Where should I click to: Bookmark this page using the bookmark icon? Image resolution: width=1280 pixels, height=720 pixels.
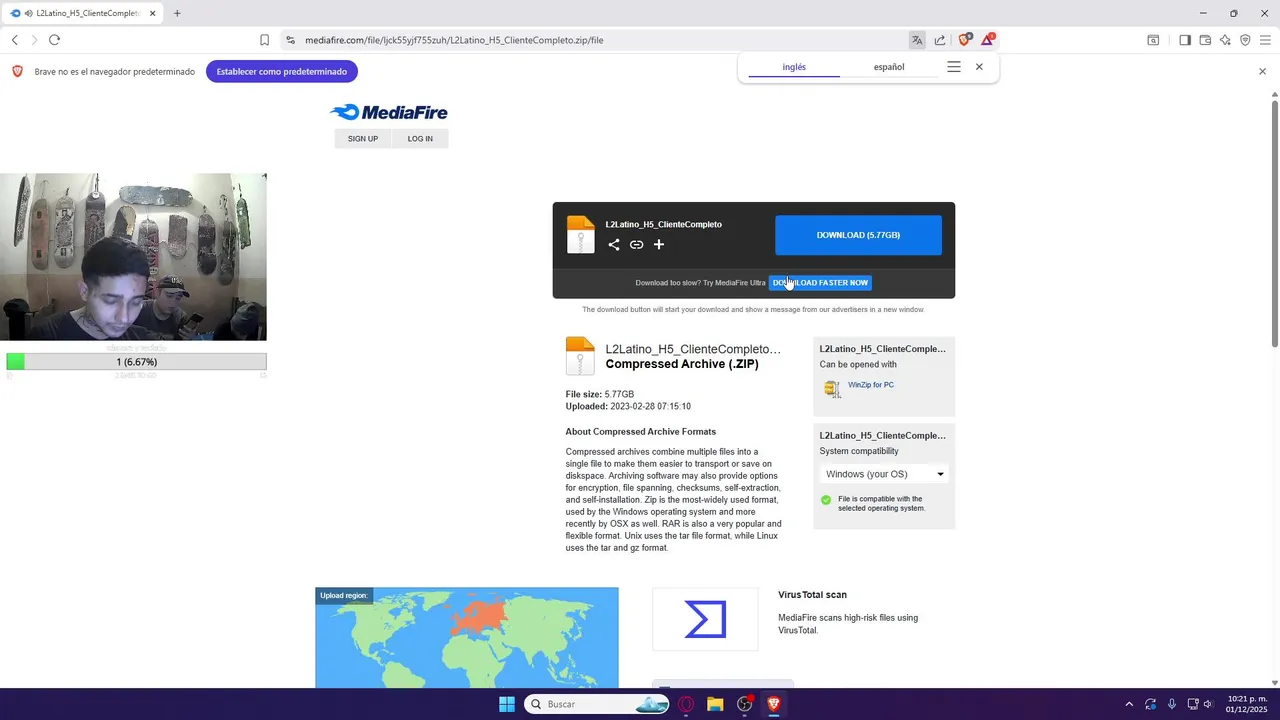[x=264, y=40]
